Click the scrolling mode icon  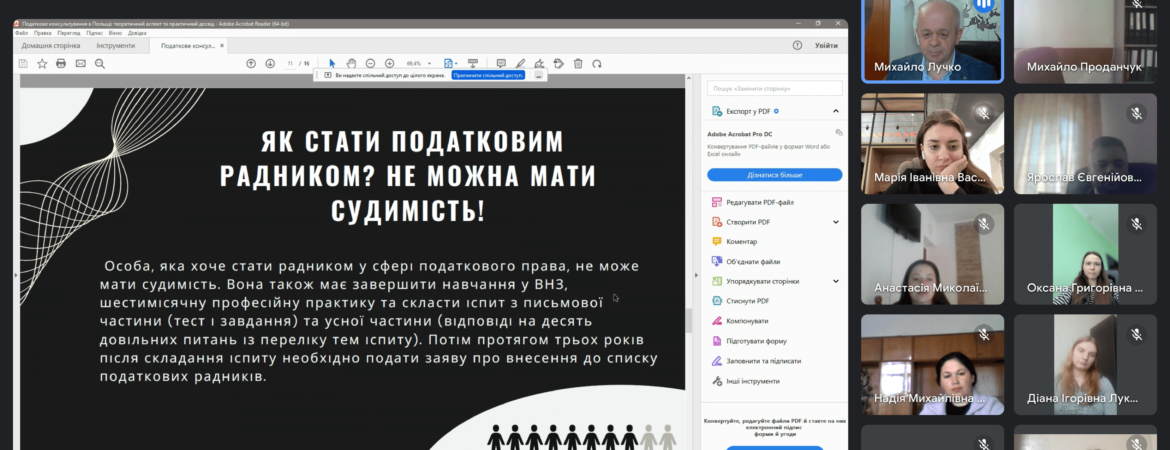(x=472, y=63)
